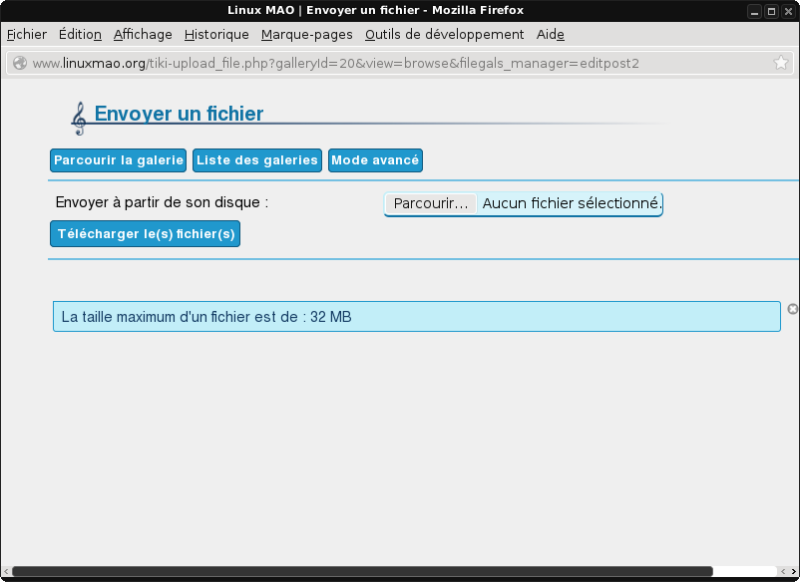Image resolution: width=800 pixels, height=582 pixels.
Task: Maximize the Firefox window
Action: [x=771, y=11]
